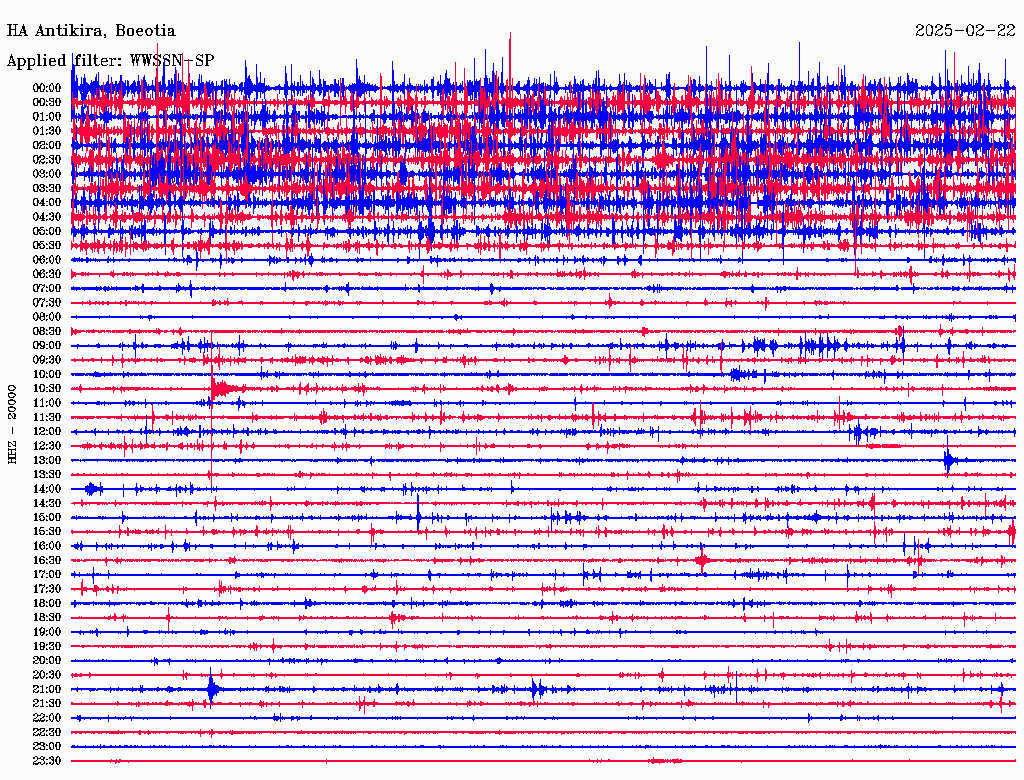Image resolution: width=1024 pixels, height=780 pixels.
Task: Click the 08:00 time label
Action: (x=47, y=317)
